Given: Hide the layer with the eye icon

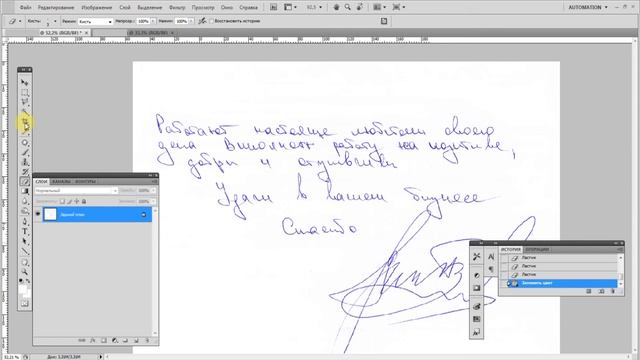Looking at the screenshot, I should (x=38, y=214).
